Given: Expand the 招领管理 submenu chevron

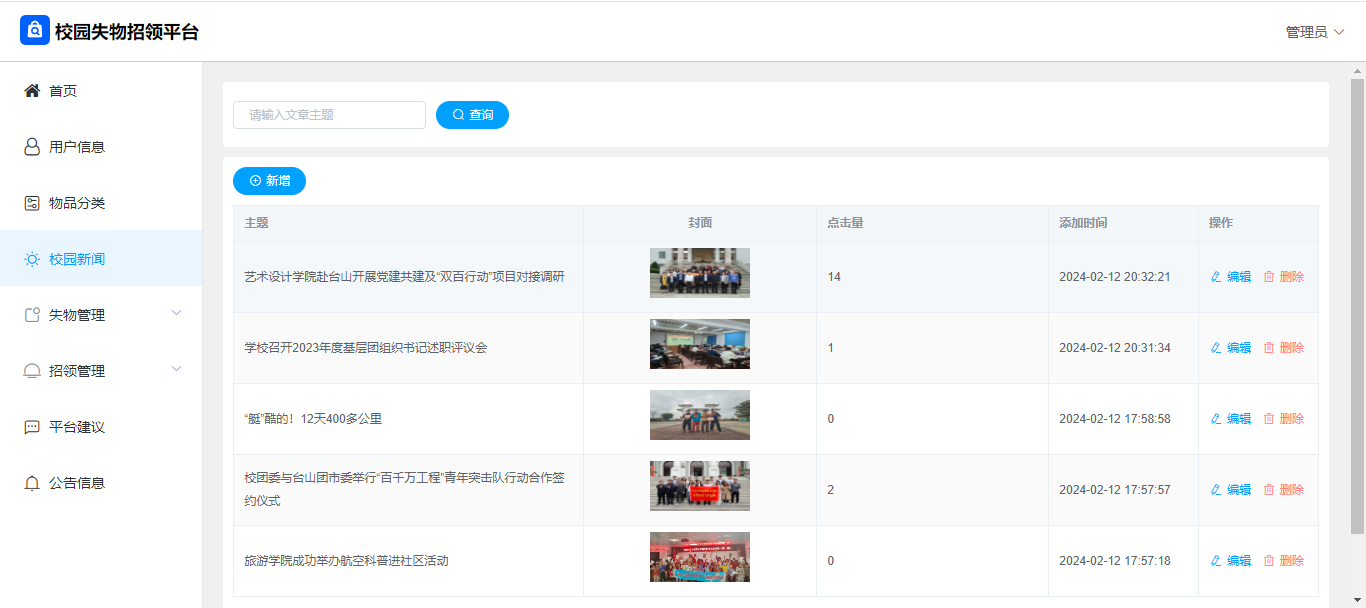Looking at the screenshot, I should [x=177, y=370].
